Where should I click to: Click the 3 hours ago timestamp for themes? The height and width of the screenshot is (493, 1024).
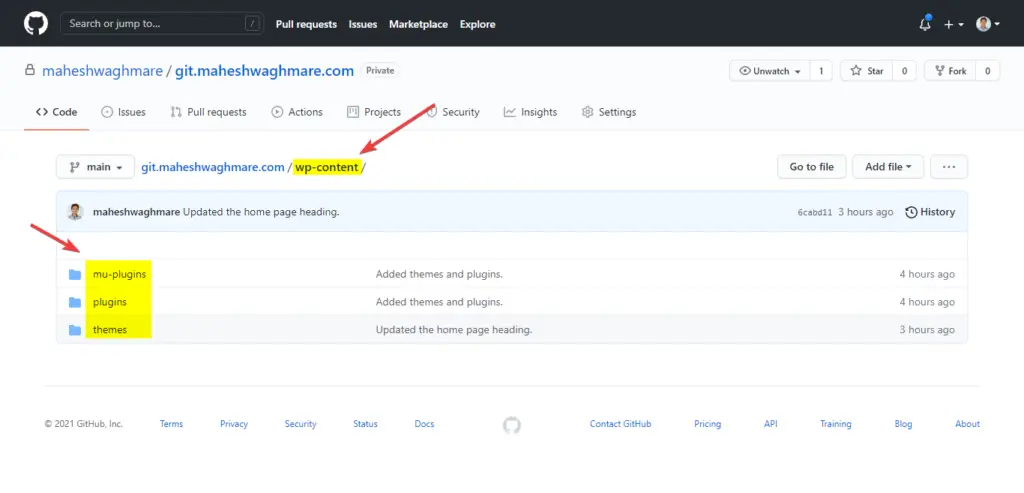pyautogui.click(x=927, y=330)
